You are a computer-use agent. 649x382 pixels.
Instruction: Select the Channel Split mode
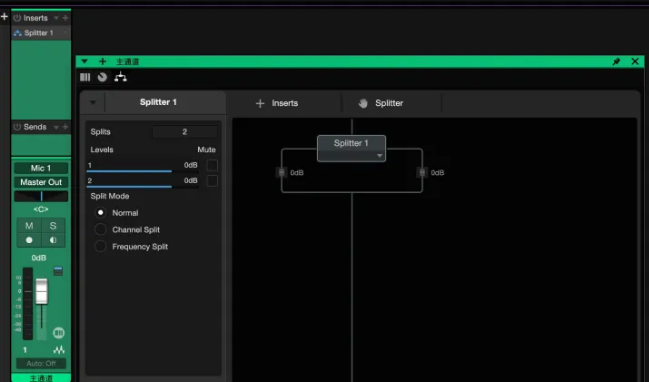[x=100, y=229]
